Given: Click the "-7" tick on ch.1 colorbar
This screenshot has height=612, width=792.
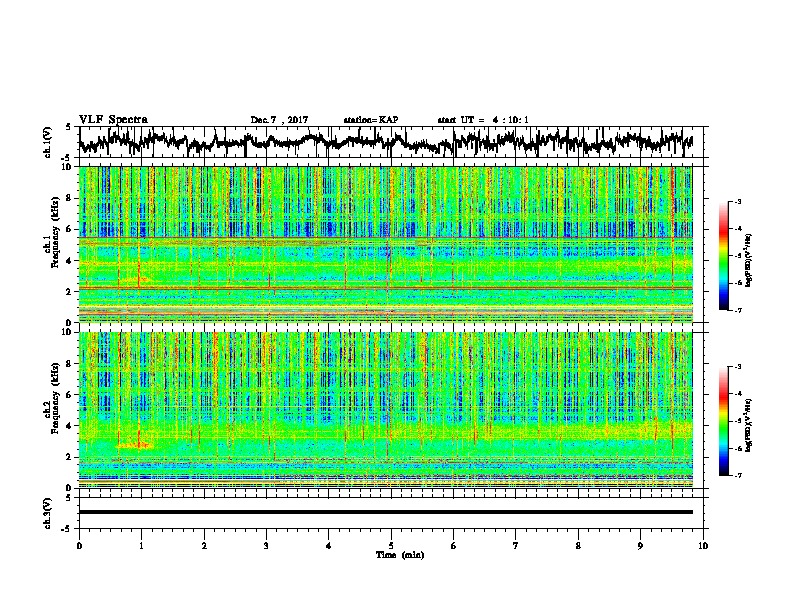Looking at the screenshot, I should coord(738,310).
